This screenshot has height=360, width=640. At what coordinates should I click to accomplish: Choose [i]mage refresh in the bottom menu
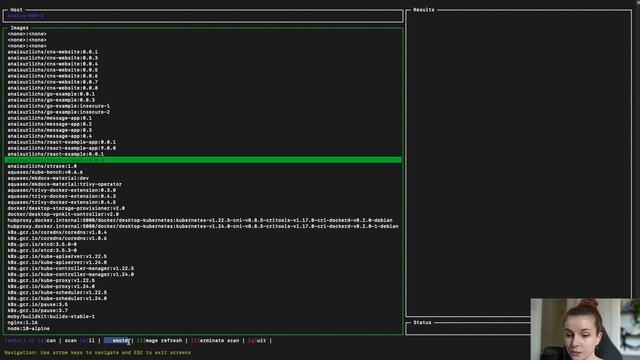click(x=160, y=340)
